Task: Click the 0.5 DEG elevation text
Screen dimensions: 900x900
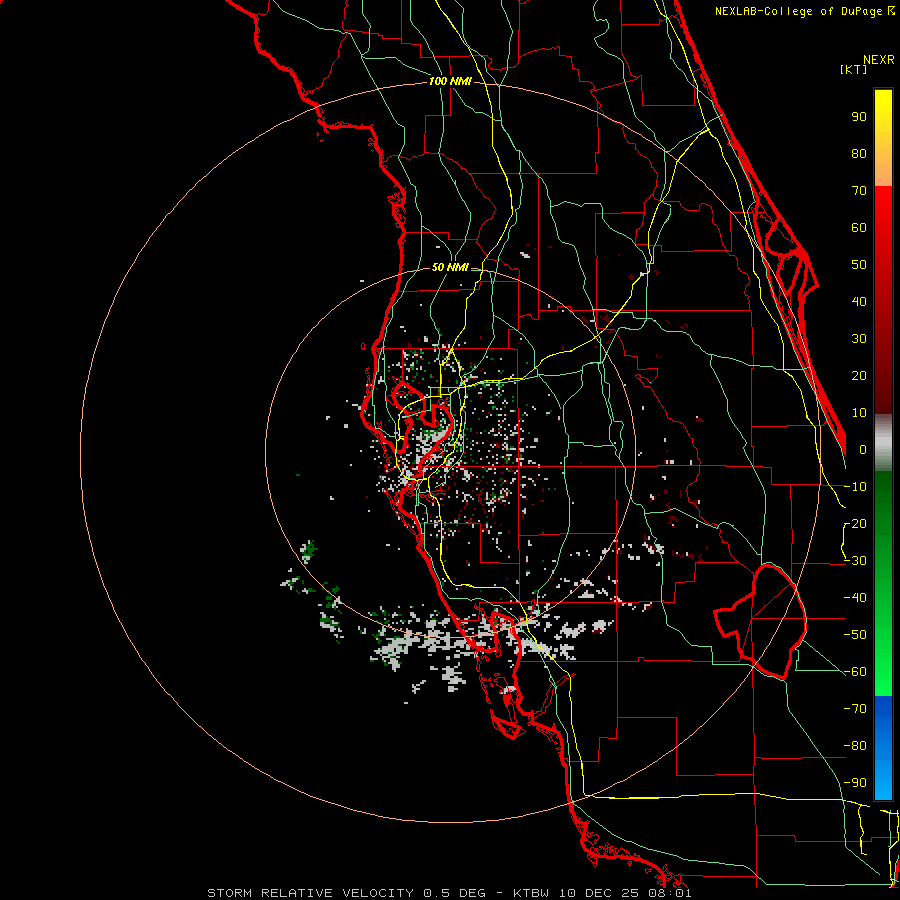Action: pyautogui.click(x=455, y=893)
